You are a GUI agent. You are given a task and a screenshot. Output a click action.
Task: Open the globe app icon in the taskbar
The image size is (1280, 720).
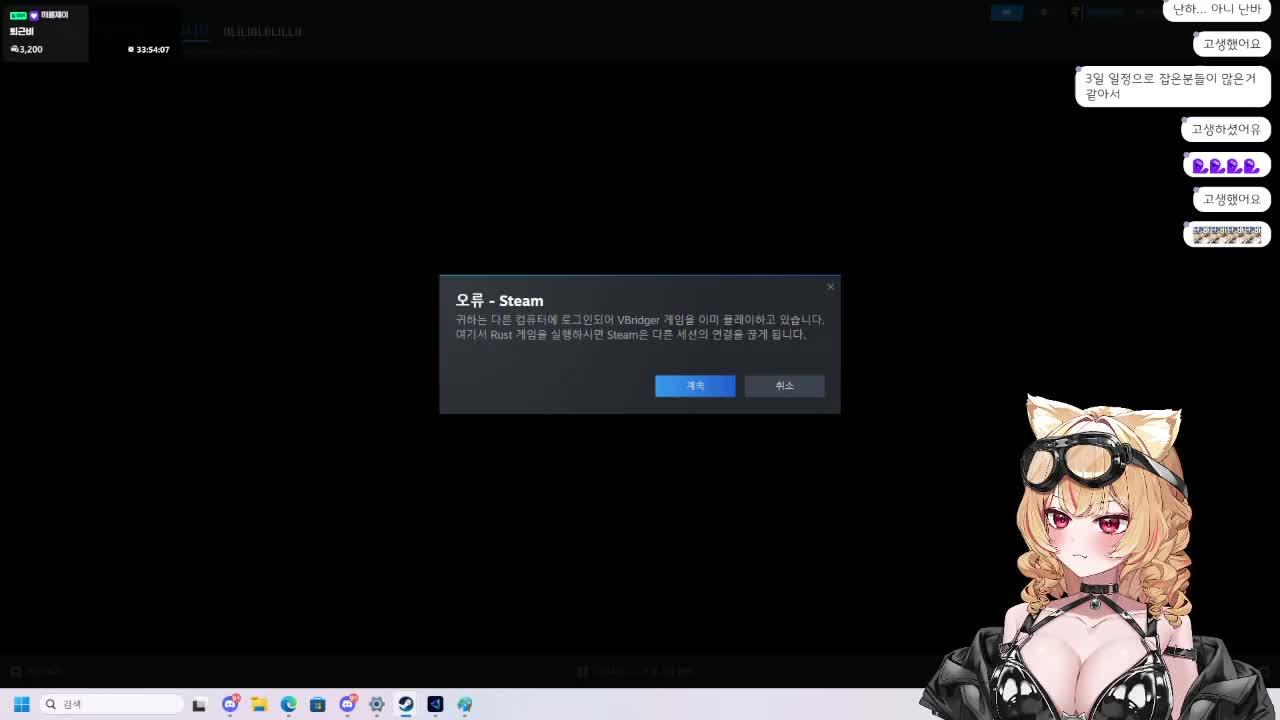tap(464, 704)
